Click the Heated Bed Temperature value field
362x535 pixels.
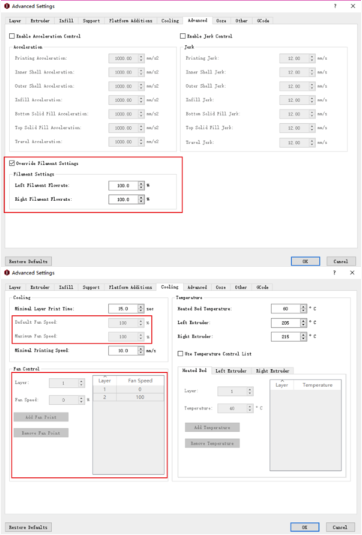[x=286, y=309]
